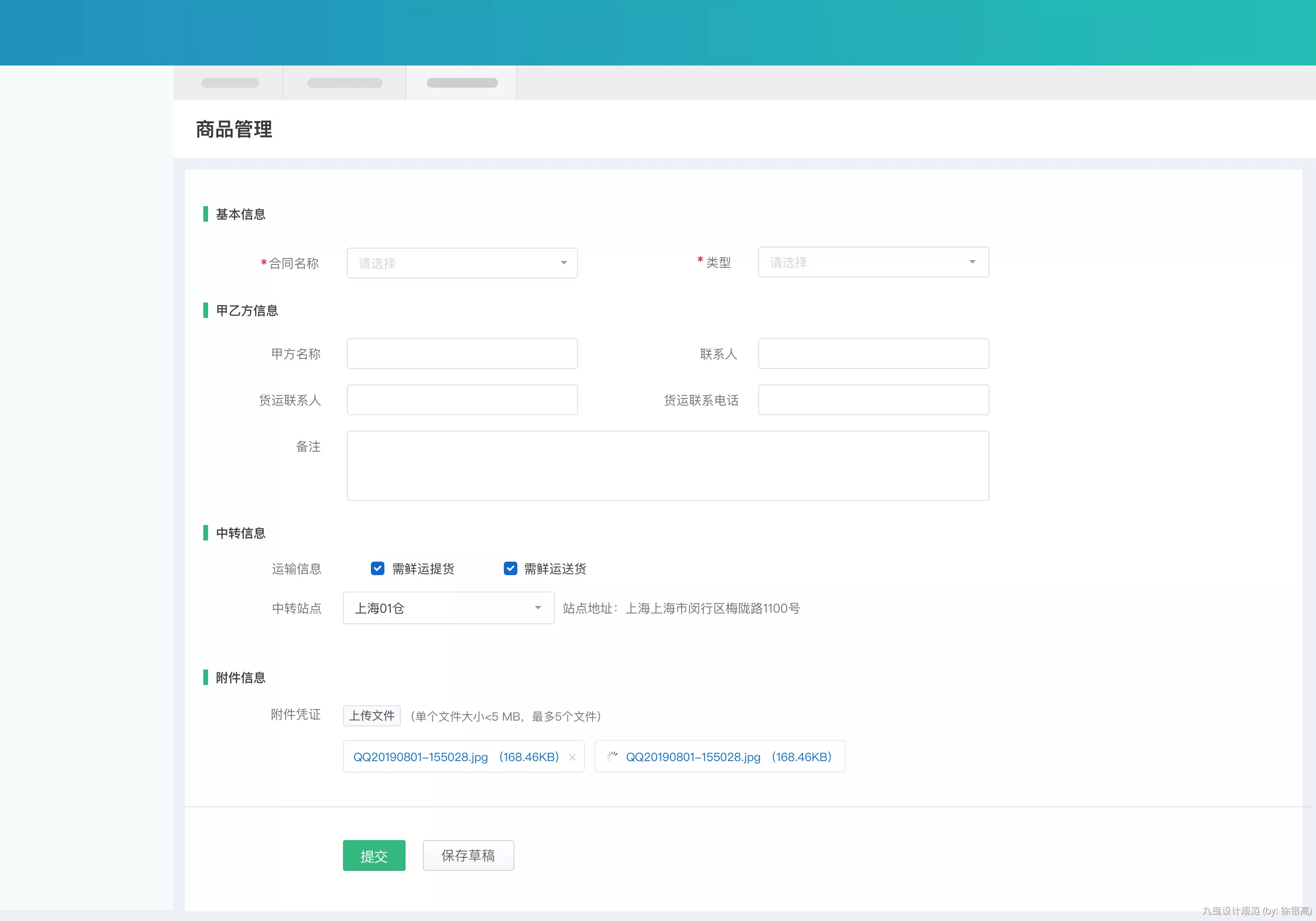Viewport: 1316px width, 921px height.
Task: Uncheck 需鲜运提货 checkbox
Action: click(x=377, y=568)
